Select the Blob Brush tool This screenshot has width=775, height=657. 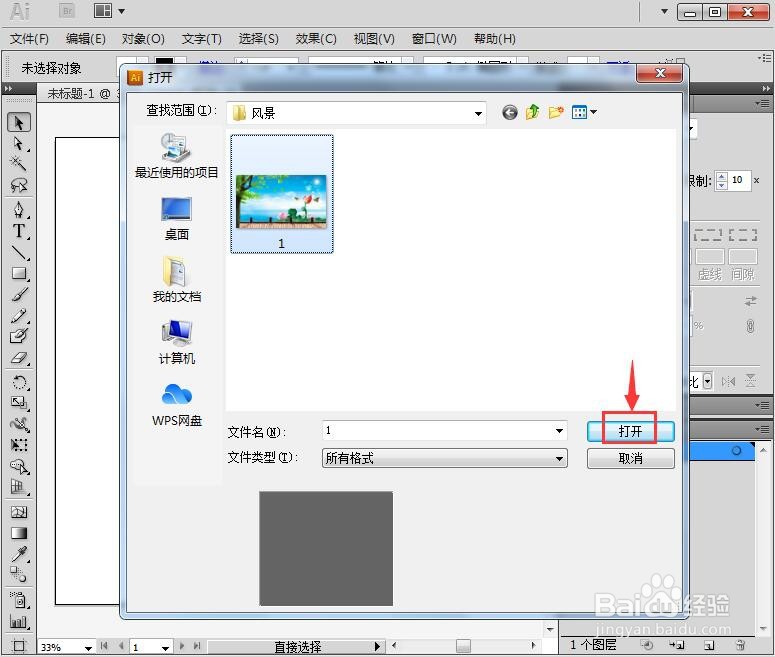coord(19,336)
